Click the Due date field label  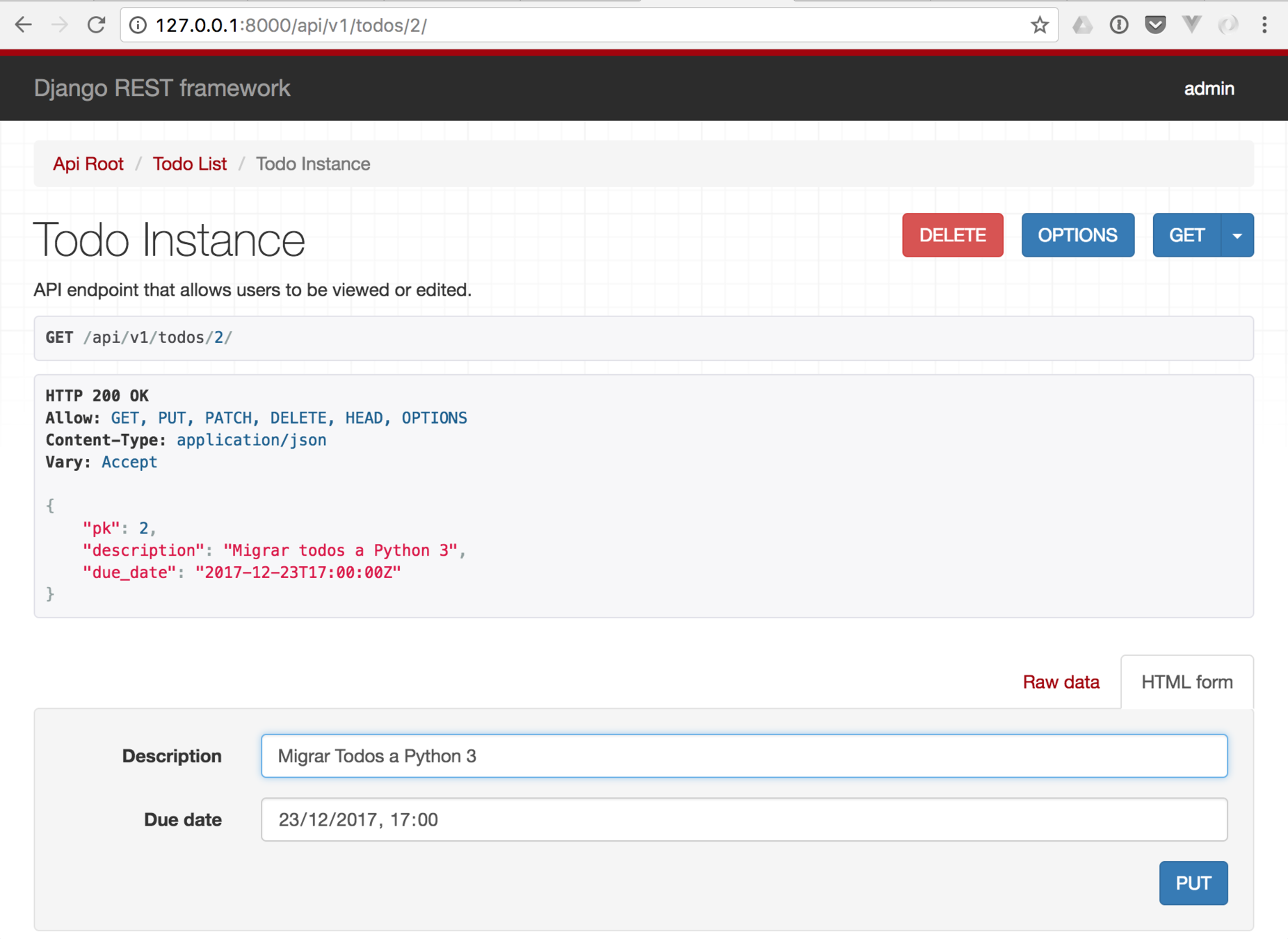[183, 820]
